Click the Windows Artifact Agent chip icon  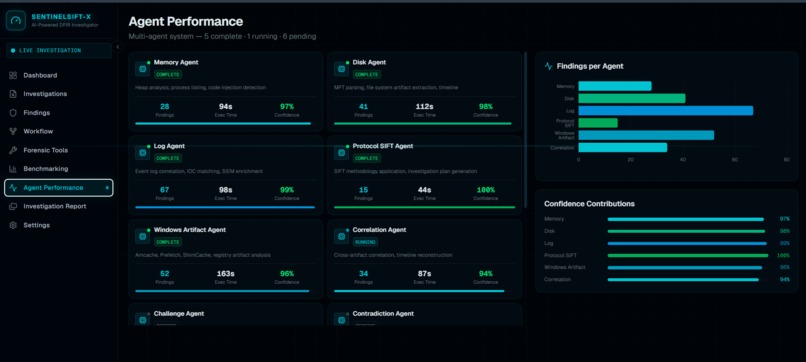142,237
